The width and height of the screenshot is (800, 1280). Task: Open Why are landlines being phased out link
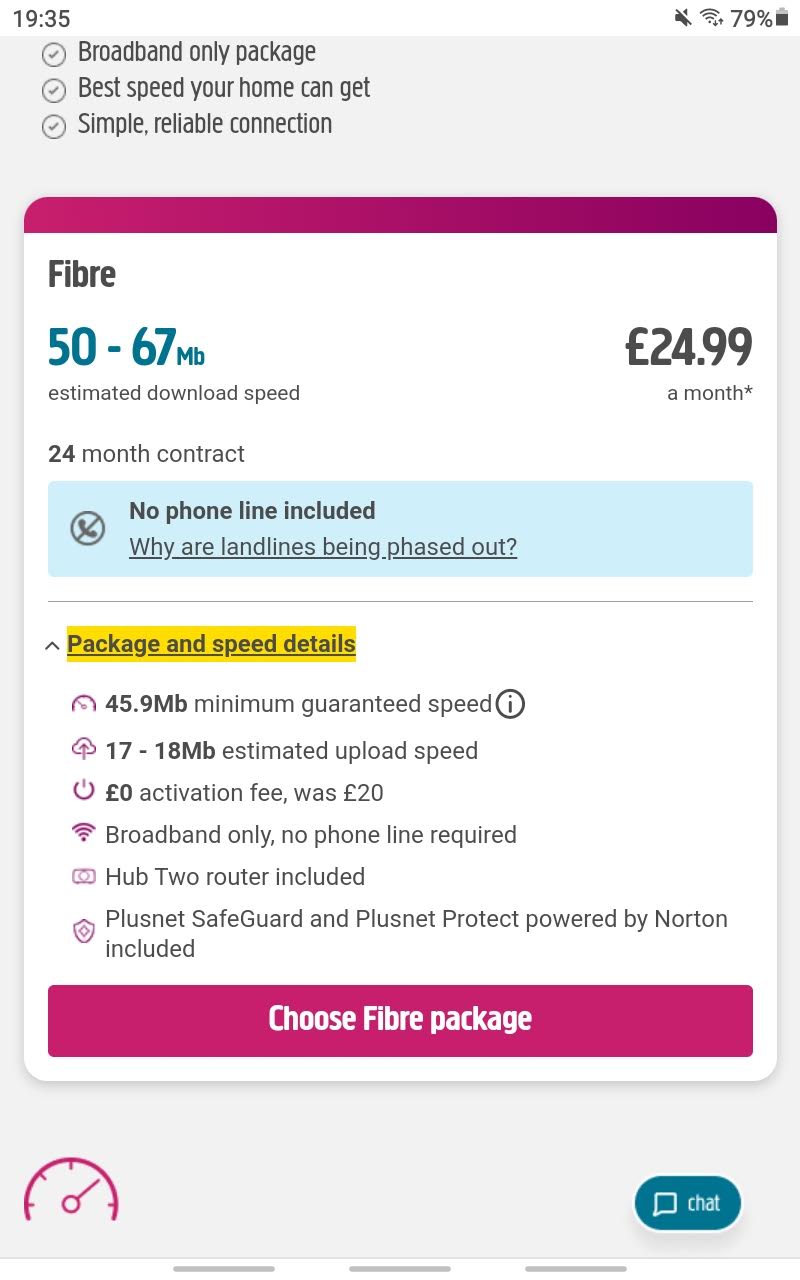(322, 547)
